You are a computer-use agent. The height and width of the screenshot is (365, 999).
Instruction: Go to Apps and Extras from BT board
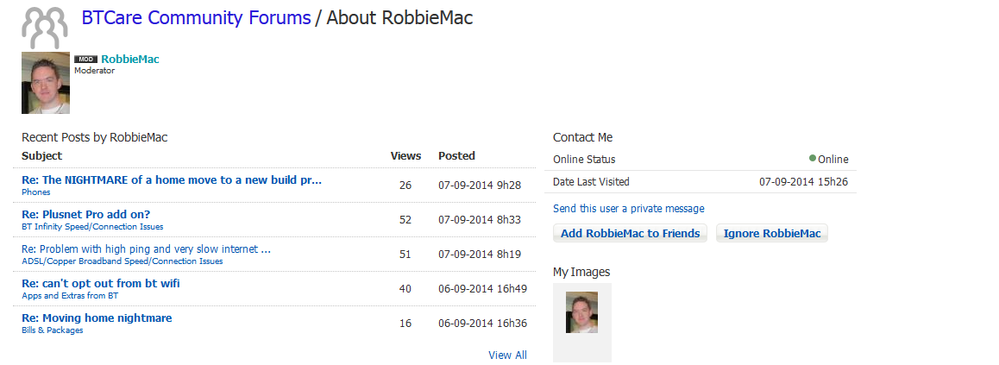[70, 296]
